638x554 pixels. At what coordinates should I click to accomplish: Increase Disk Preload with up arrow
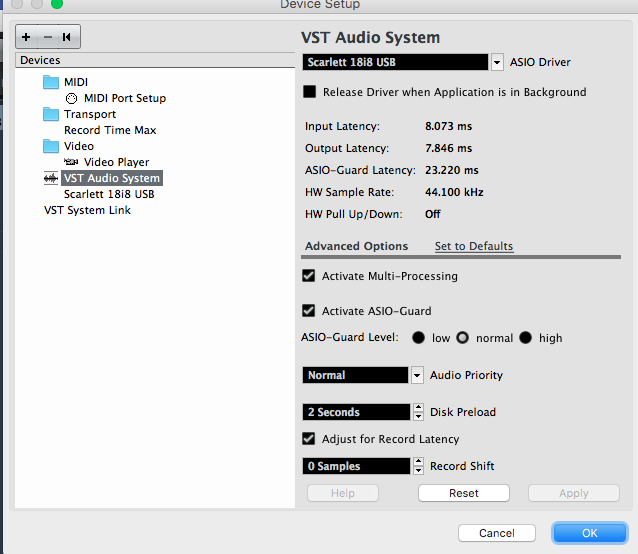click(x=418, y=408)
